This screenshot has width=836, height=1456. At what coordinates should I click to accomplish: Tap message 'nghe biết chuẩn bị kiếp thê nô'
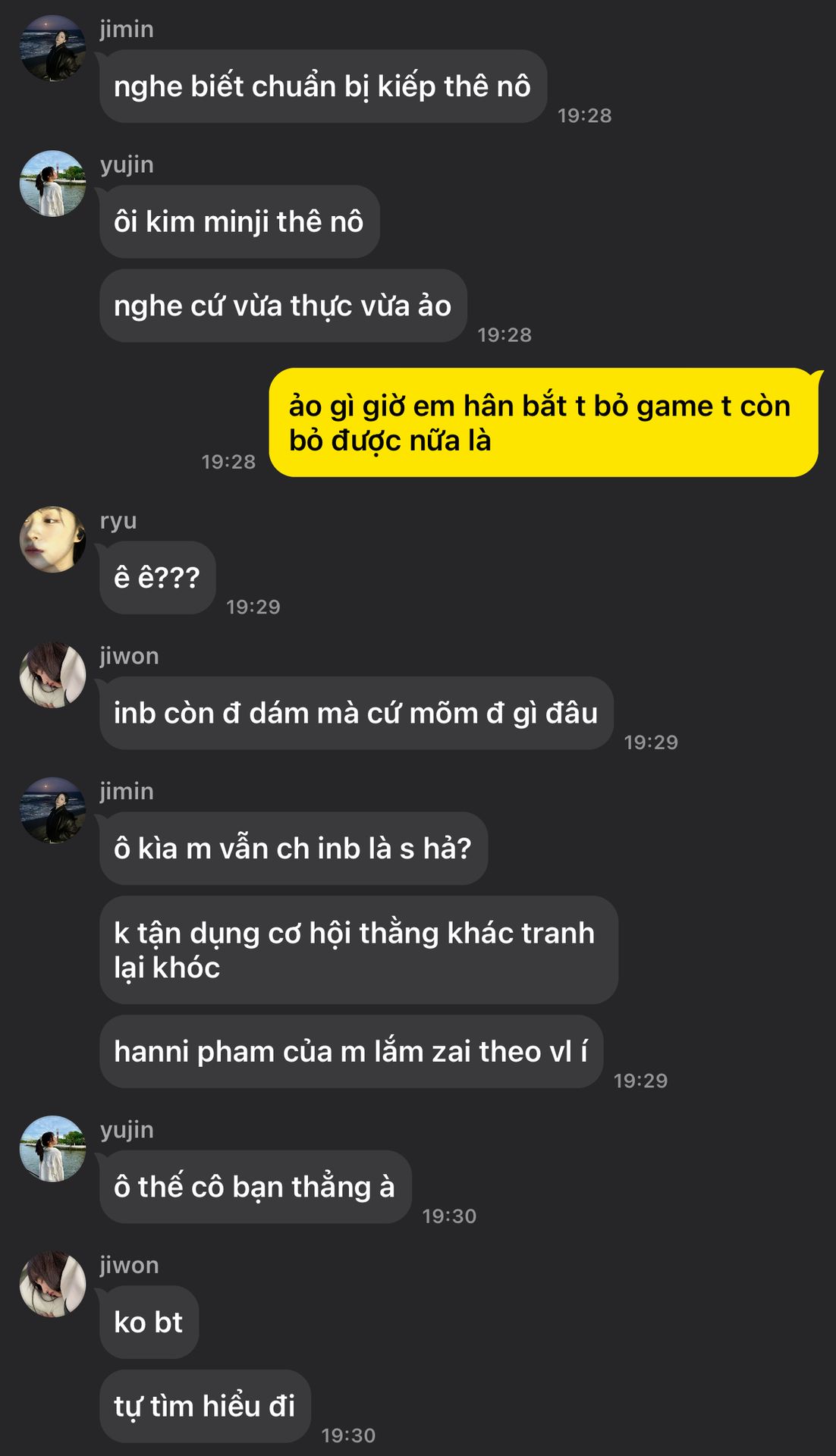(x=323, y=86)
